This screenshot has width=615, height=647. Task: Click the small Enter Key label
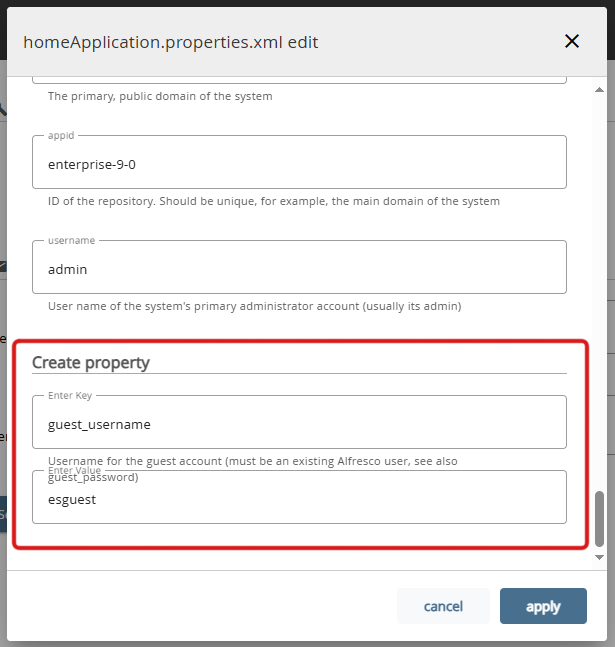click(x=70, y=395)
